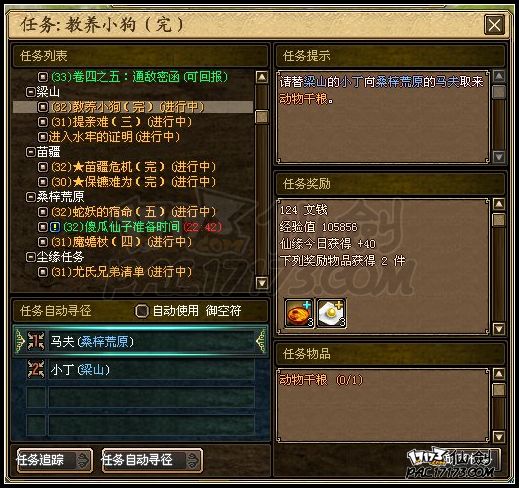Click down arrow of 任务奖励 scrollbar
This screenshot has height=488, width=519.
click(499, 329)
